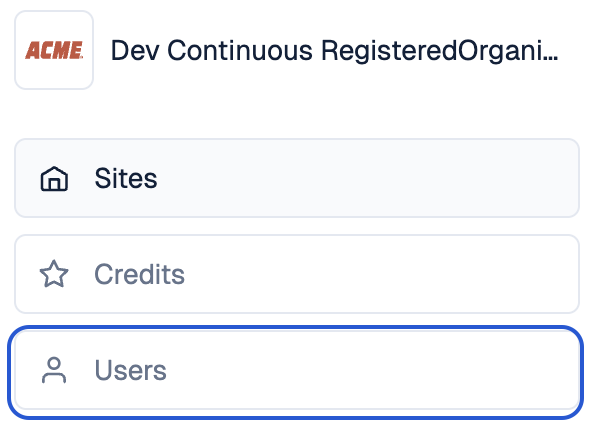This screenshot has height=434, width=596.
Task: Go to Credits via empty row area
Action: click(380, 274)
